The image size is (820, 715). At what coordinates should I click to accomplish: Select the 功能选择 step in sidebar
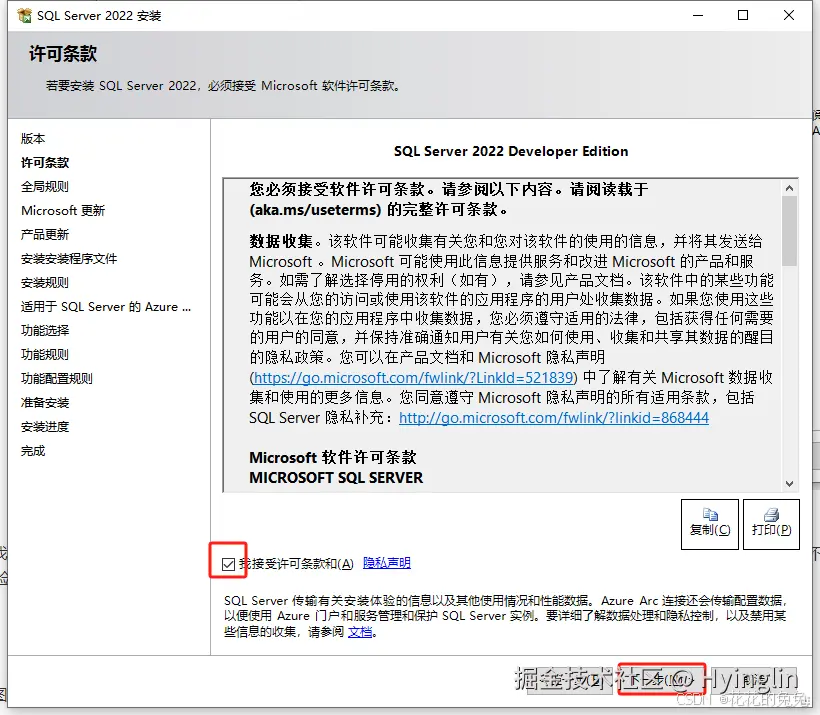pyautogui.click(x=44, y=331)
